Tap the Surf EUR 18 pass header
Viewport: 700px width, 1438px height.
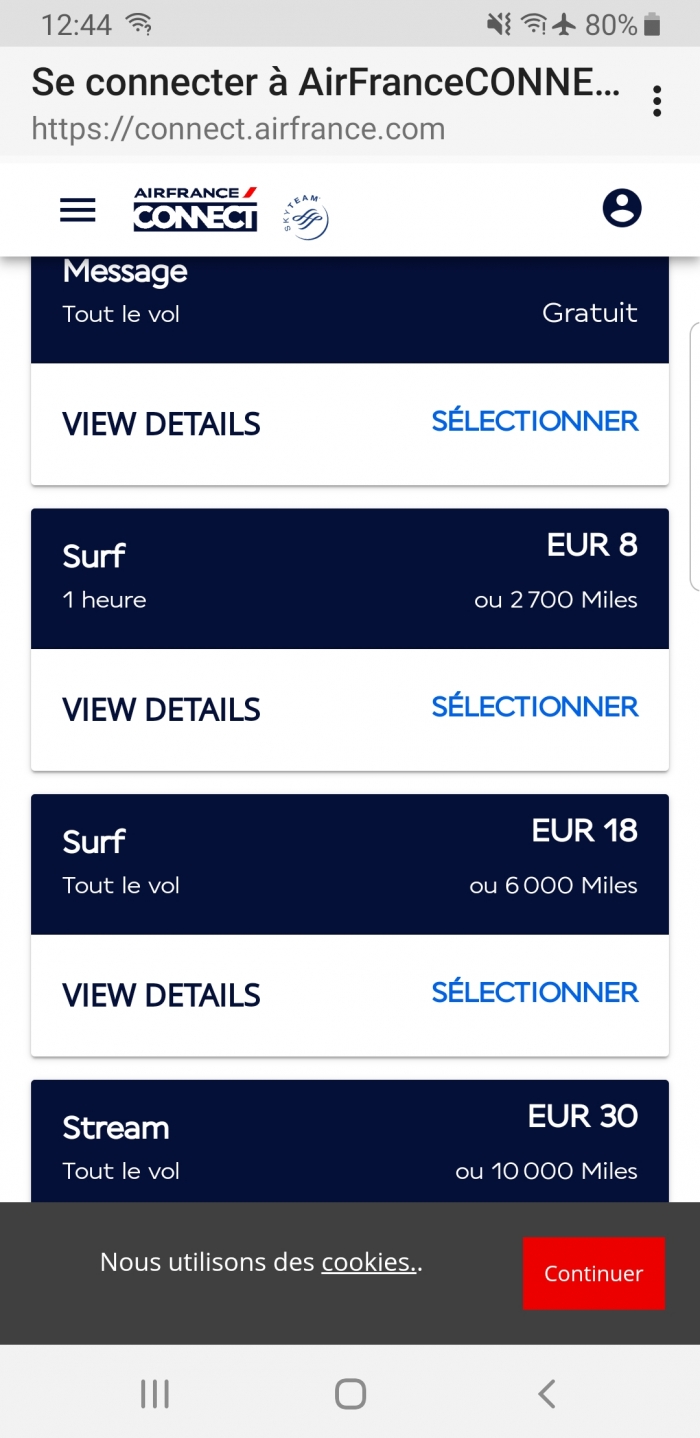(350, 865)
